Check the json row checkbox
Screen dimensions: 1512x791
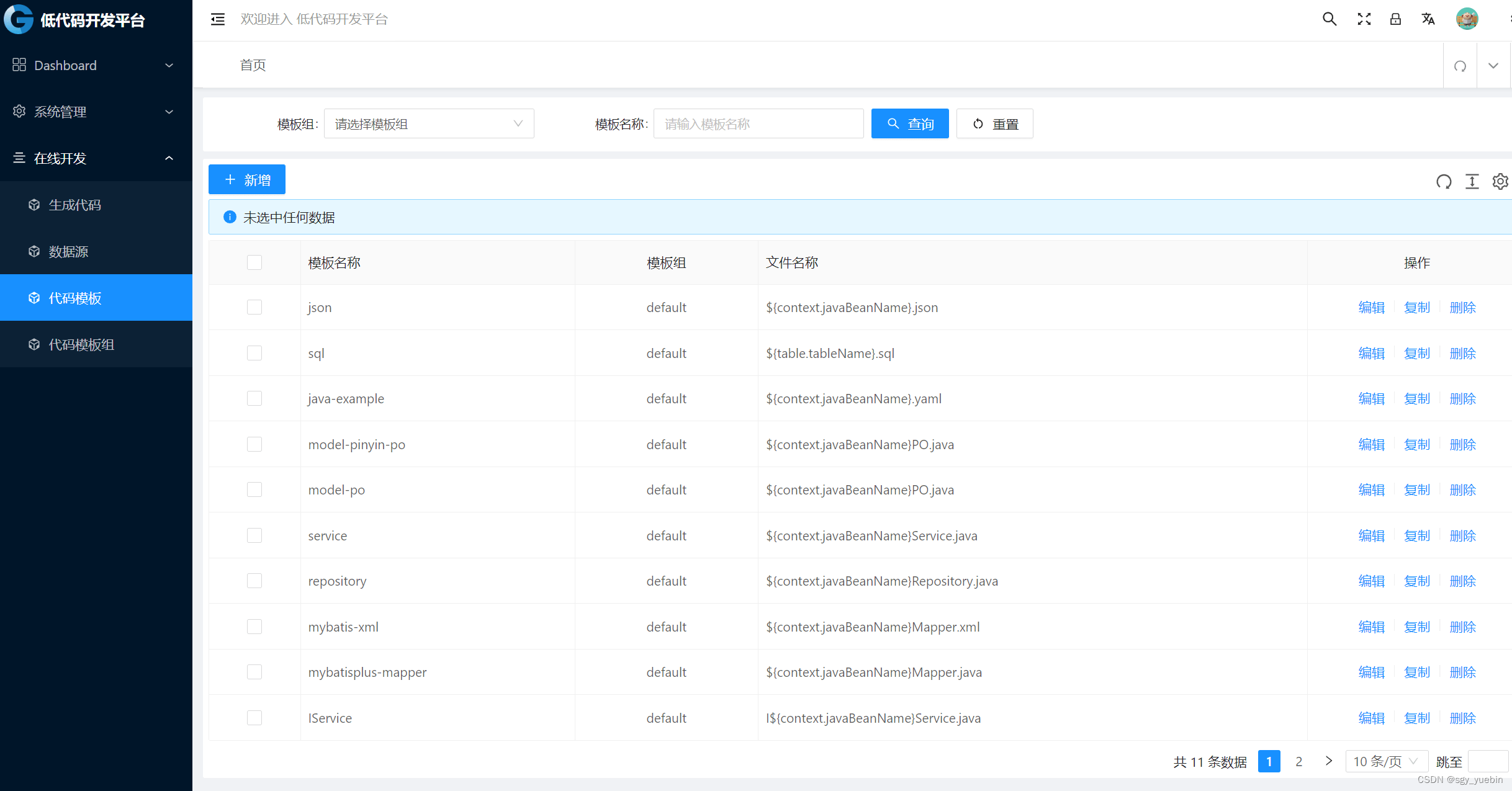pyautogui.click(x=254, y=307)
